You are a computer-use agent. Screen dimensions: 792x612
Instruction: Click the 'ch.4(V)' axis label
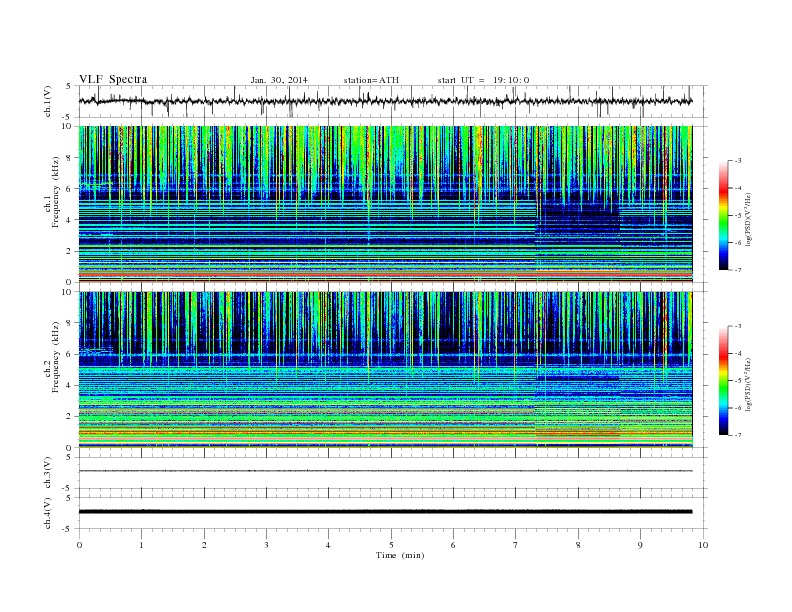48,513
